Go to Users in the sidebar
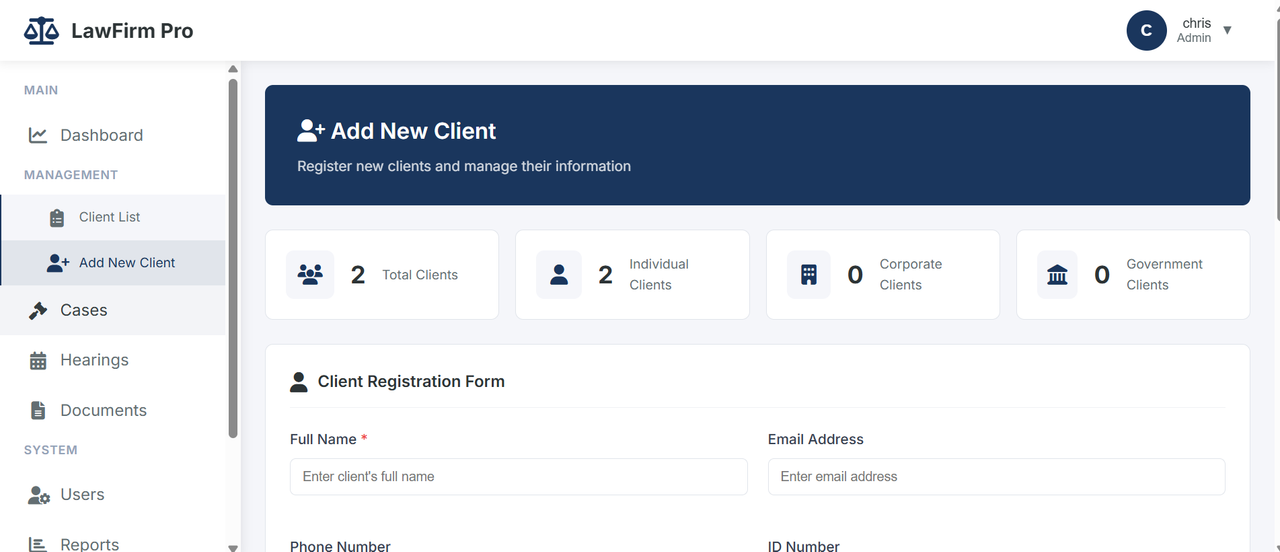 [112, 494]
